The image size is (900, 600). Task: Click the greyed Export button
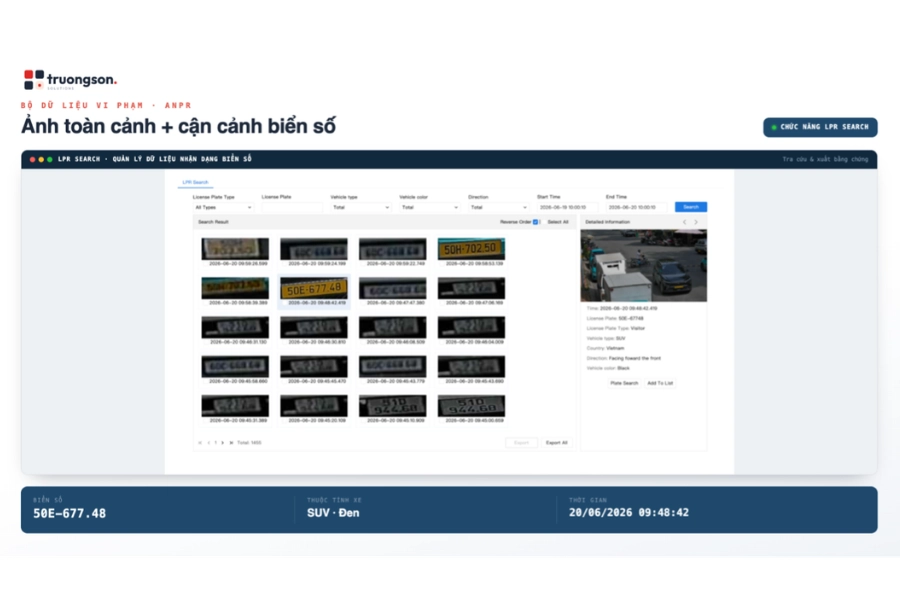click(521, 443)
